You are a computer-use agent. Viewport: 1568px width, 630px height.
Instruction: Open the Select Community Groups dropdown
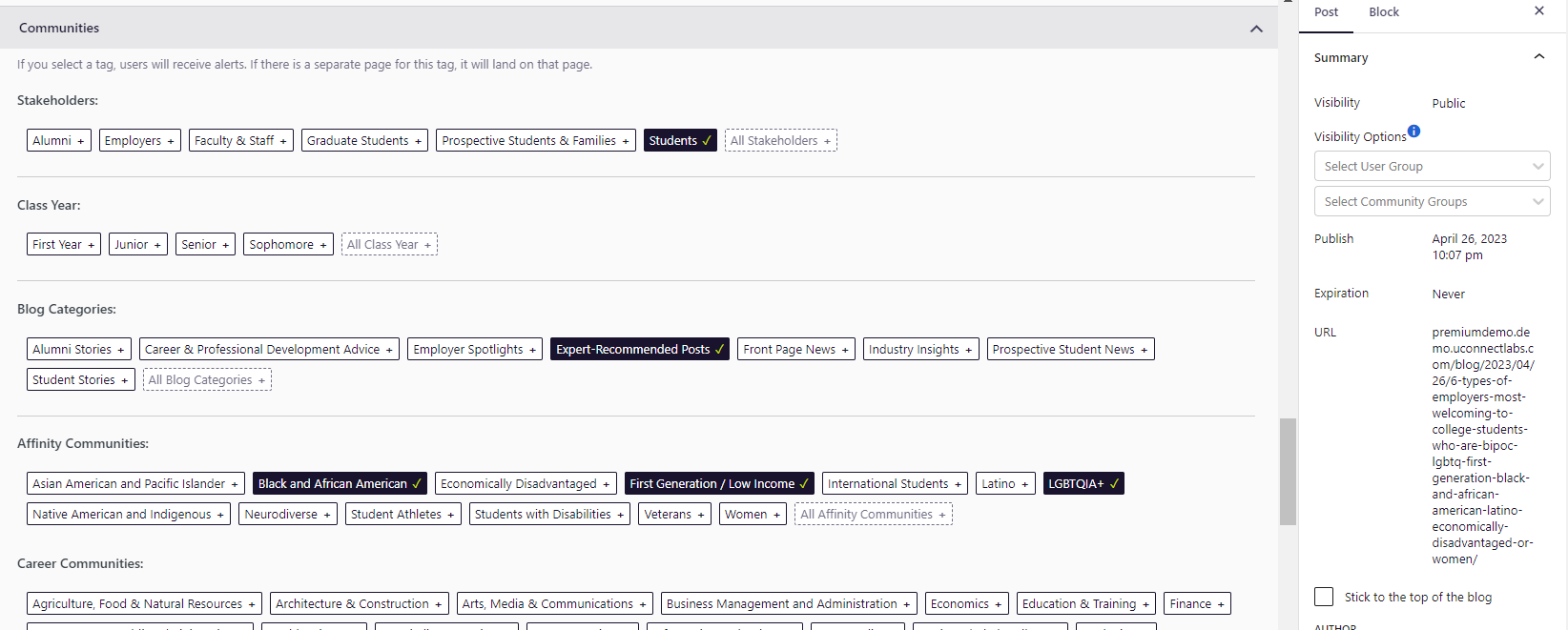click(x=1431, y=202)
